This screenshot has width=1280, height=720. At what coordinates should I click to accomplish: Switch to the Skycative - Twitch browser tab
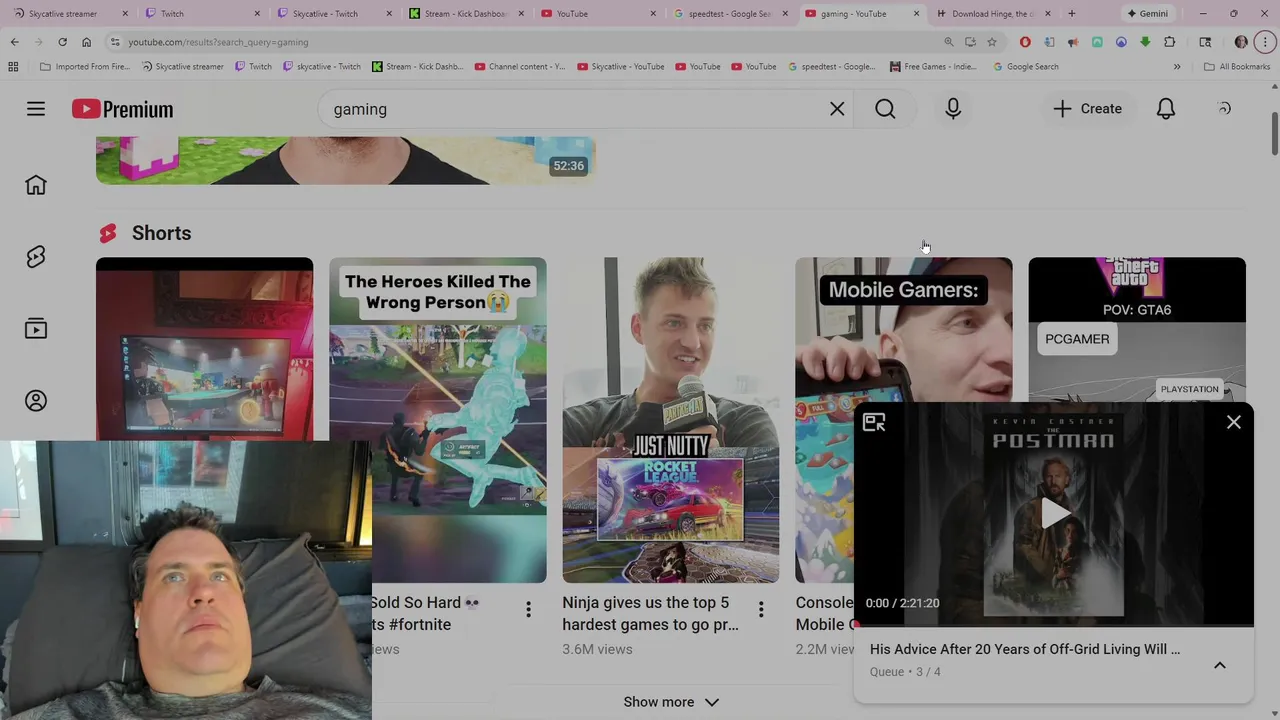[332, 14]
